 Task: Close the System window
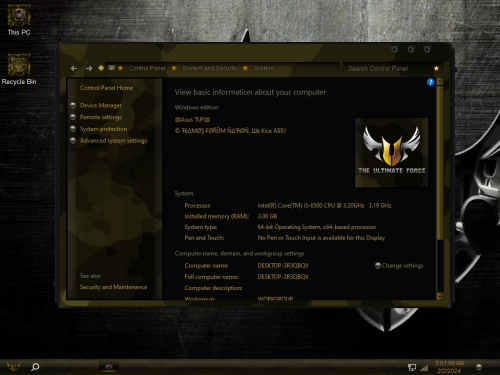[x=427, y=49]
